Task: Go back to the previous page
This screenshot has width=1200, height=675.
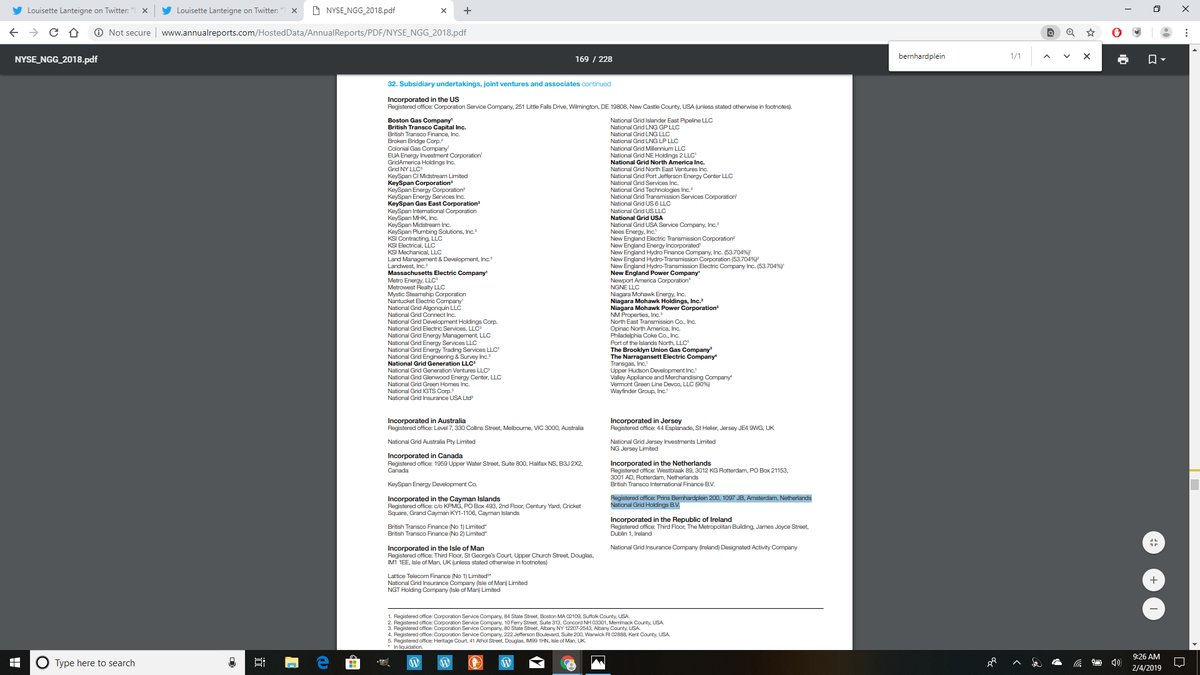Action: 15,31
